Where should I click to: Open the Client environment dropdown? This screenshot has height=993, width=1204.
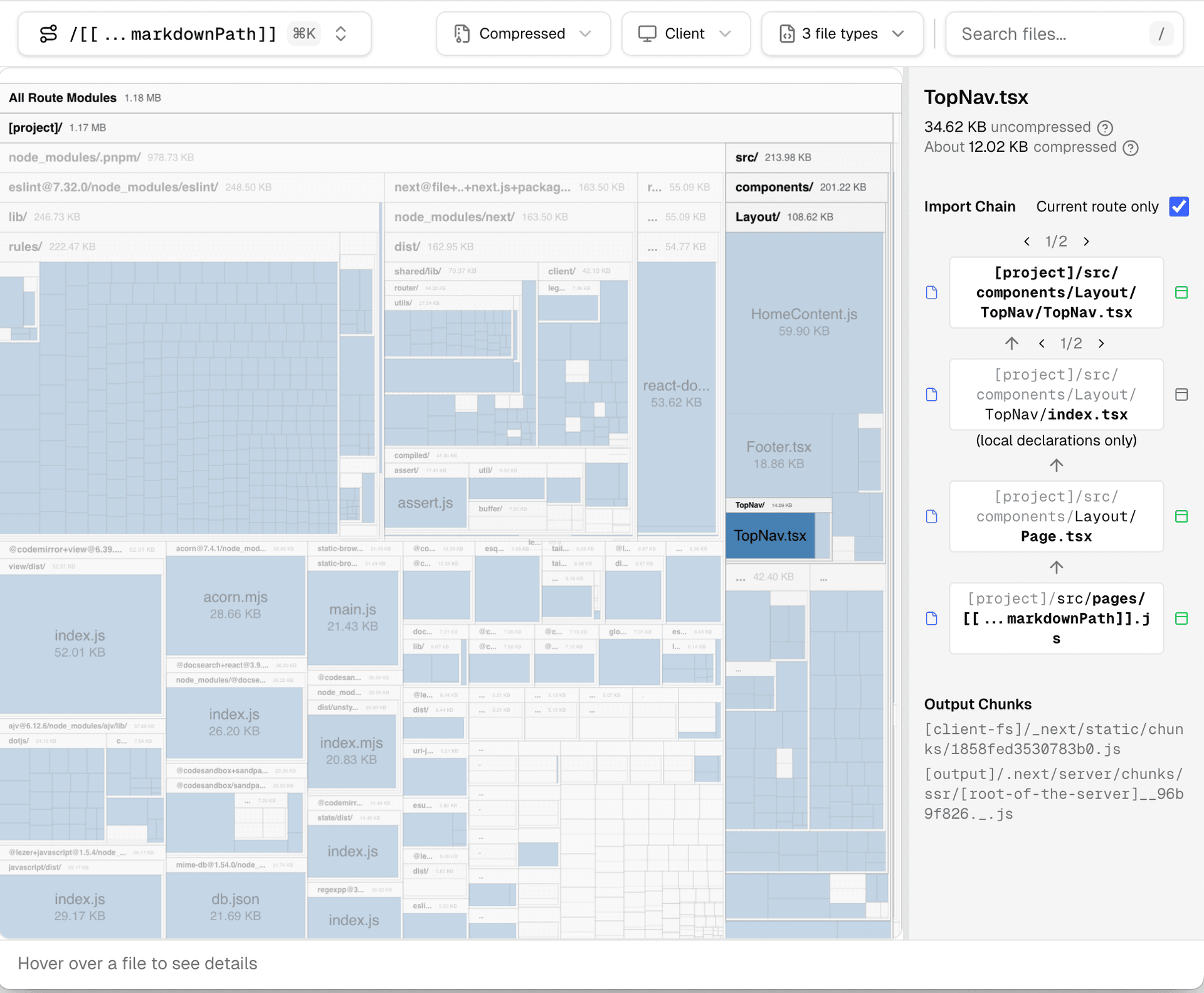pos(685,34)
